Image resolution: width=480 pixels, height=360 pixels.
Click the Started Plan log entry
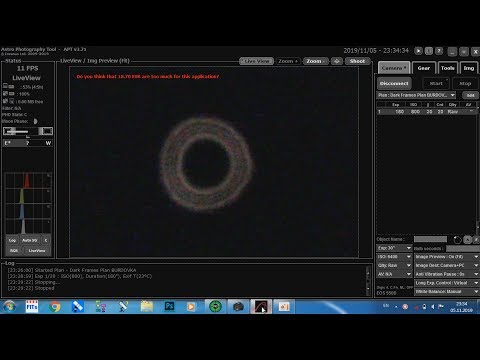click(72, 270)
